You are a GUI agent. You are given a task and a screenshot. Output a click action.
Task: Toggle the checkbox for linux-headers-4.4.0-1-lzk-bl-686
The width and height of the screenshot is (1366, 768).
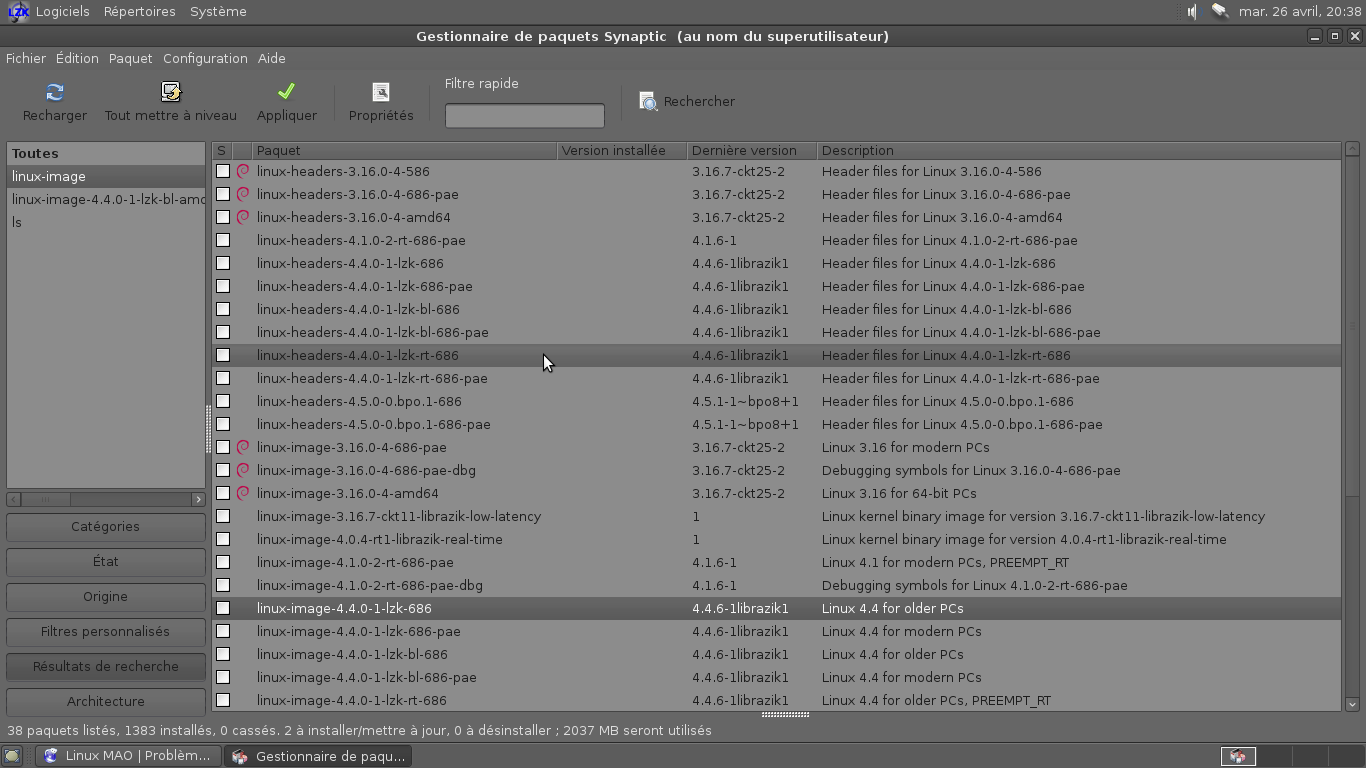223,309
